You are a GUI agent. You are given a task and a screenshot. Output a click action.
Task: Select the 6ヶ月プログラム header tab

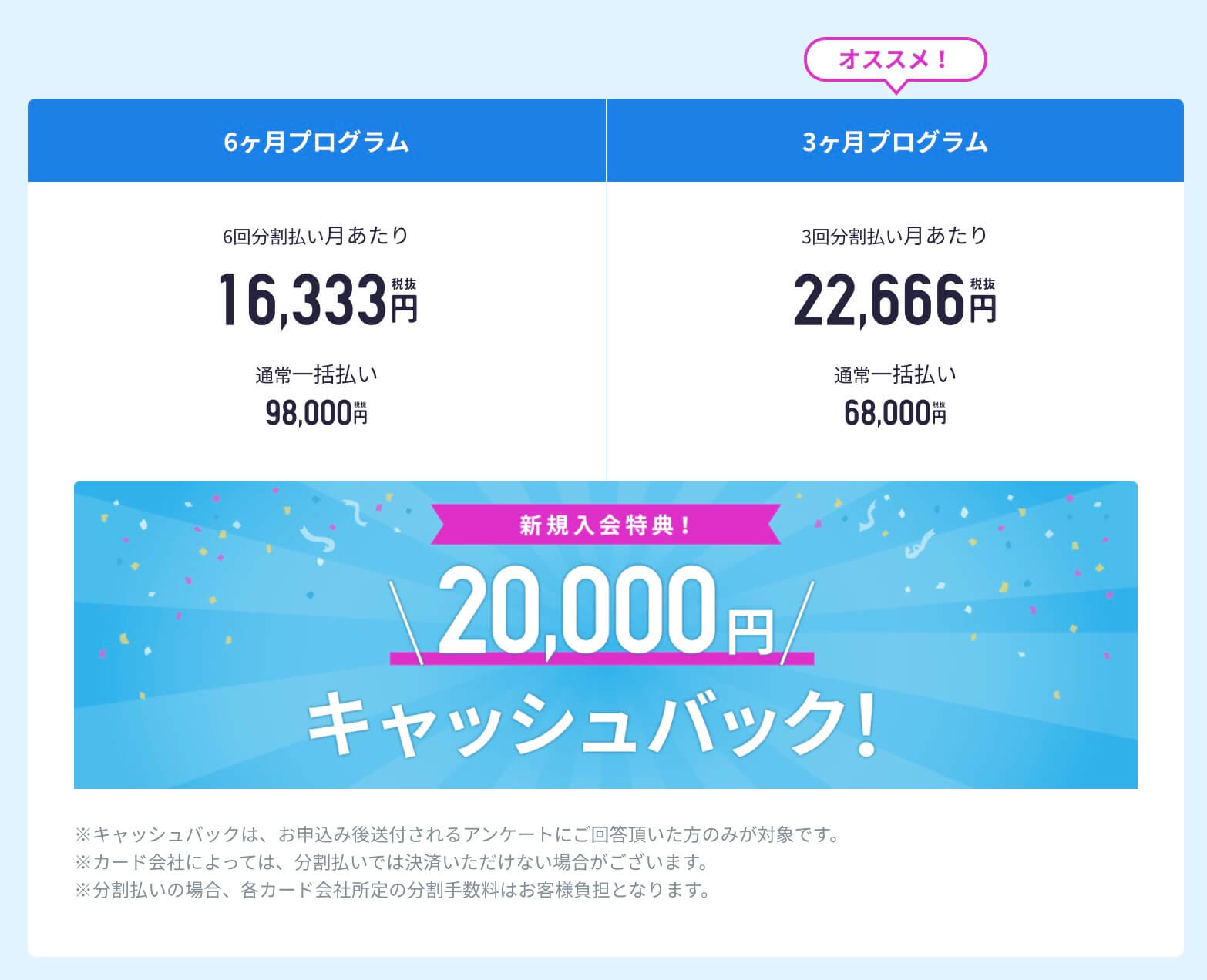click(x=317, y=142)
